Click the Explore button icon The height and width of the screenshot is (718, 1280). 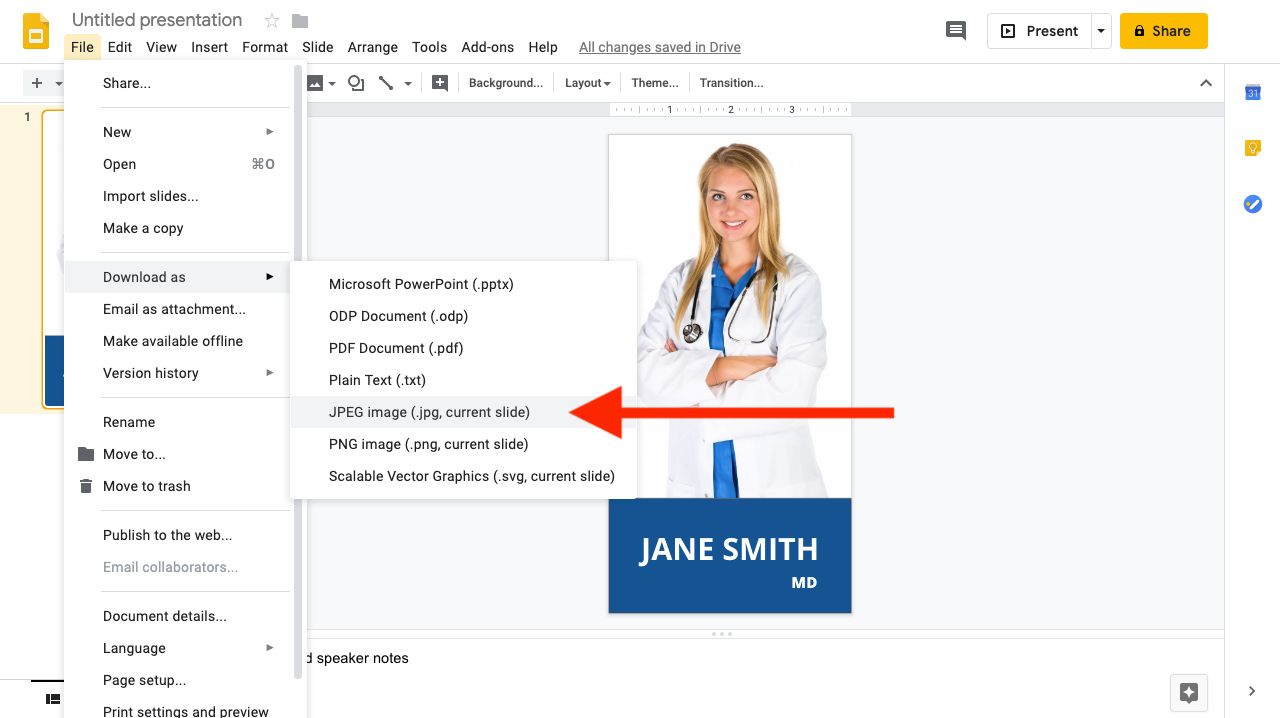pos(1188,692)
